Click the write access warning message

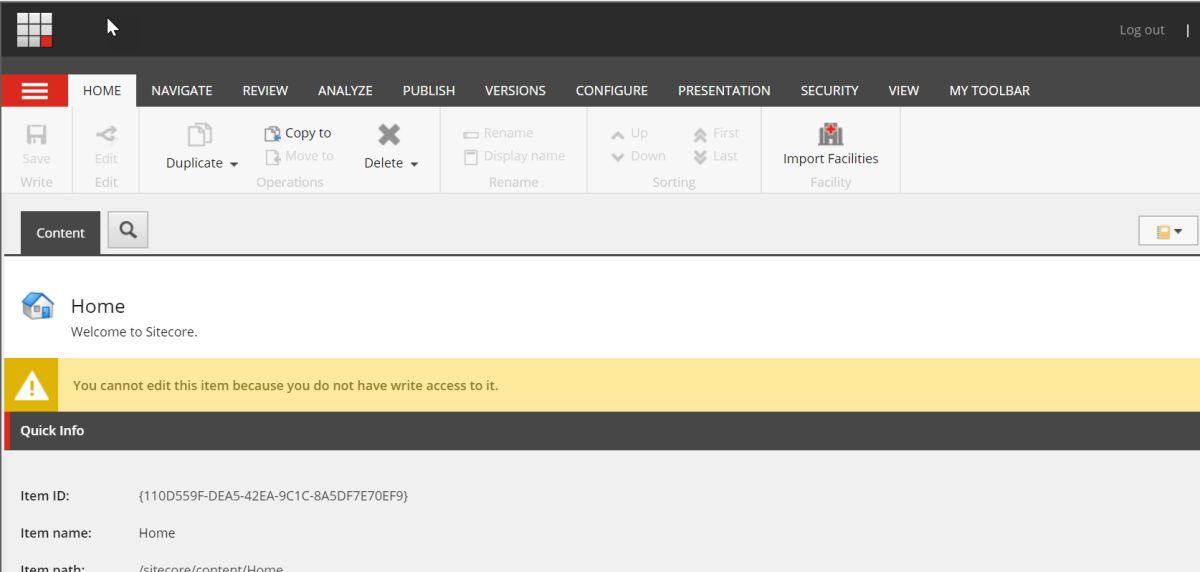pyautogui.click(x=285, y=385)
